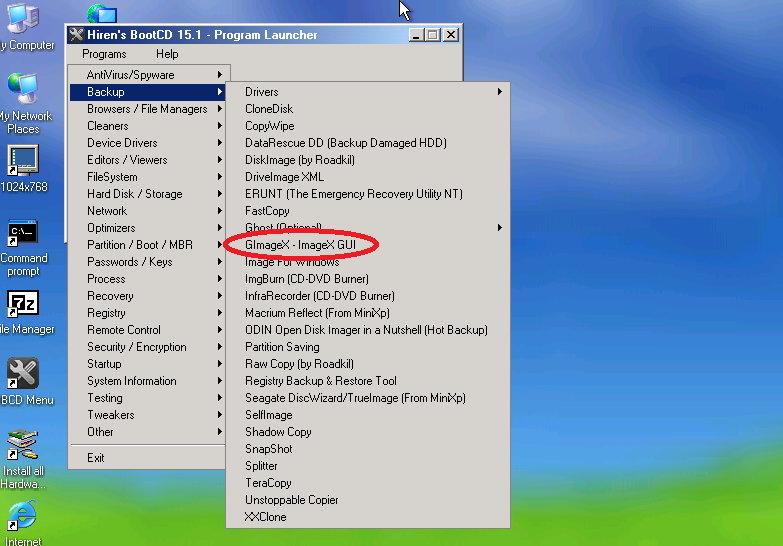Launch Unstoppable Copier
The image size is (783, 546).
point(368,500)
